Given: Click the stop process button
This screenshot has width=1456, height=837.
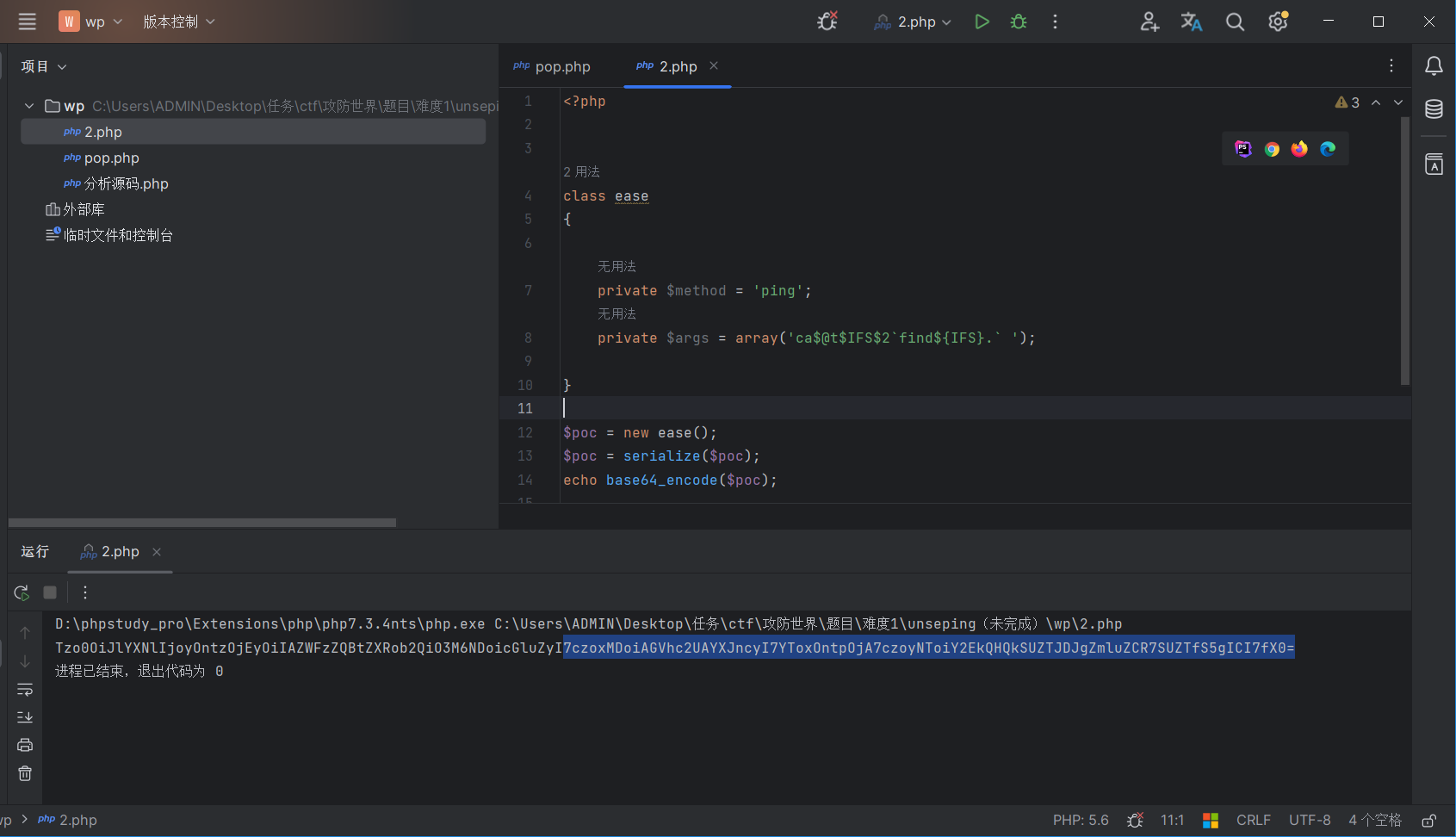Looking at the screenshot, I should [50, 592].
